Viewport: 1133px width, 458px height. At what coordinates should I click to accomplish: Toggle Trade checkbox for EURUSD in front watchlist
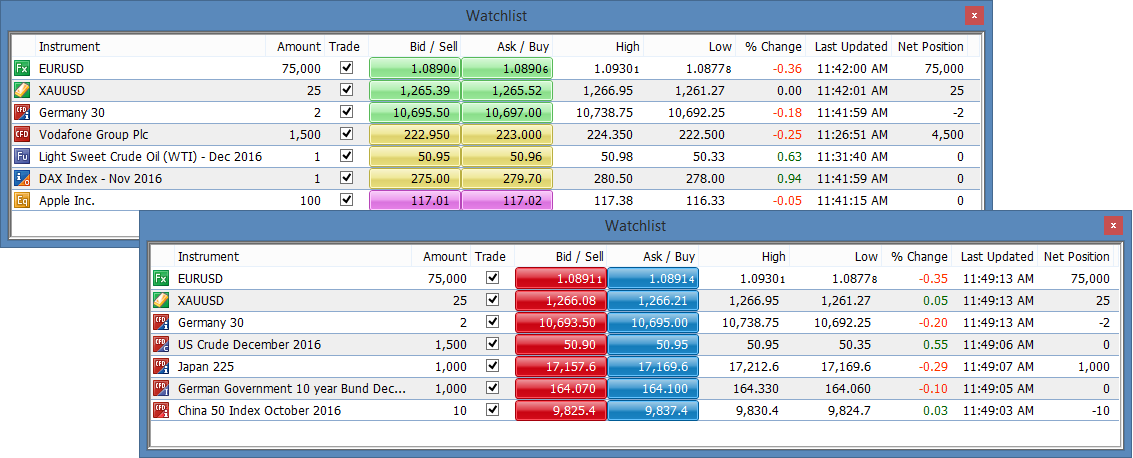point(493,277)
